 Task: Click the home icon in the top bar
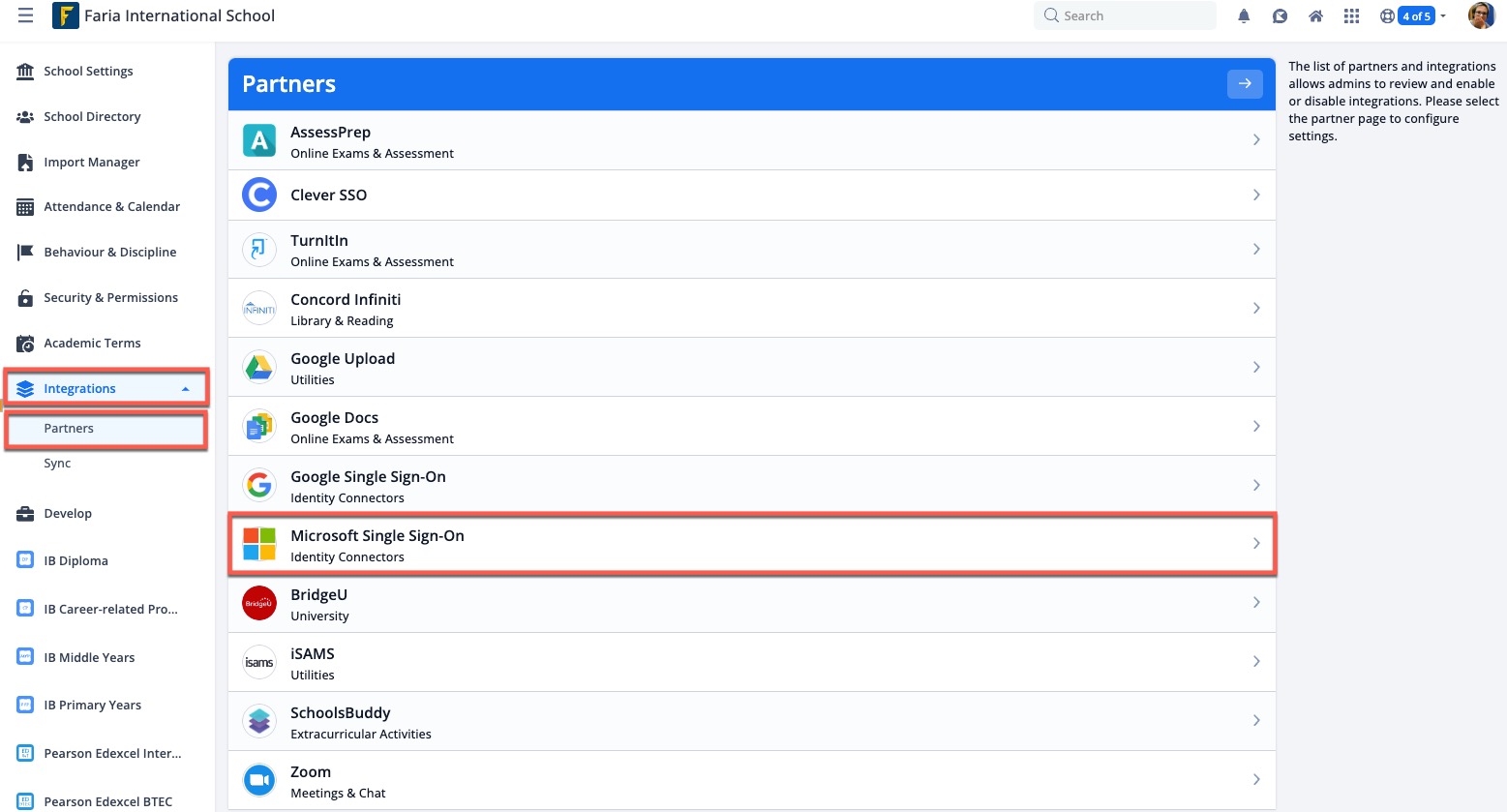1315,15
